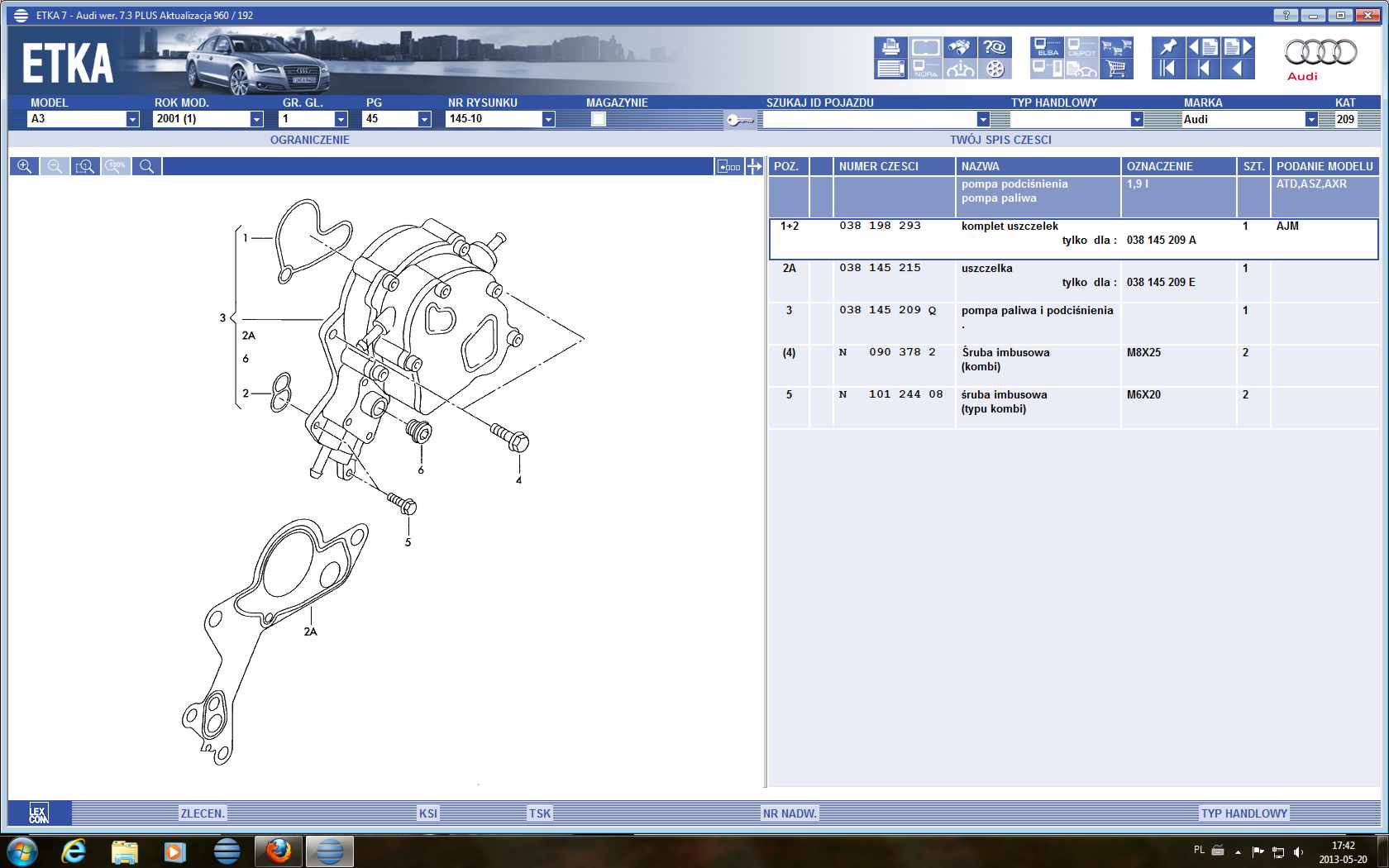This screenshot has height=868, width=1389.
Task: Click the pushpin bookmark icon
Action: coord(1168,47)
